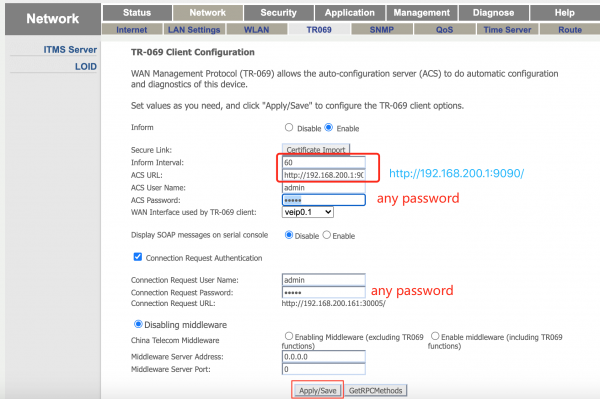Select the QoS sub-tab
Viewport: 600px width, 399px height.
point(445,29)
